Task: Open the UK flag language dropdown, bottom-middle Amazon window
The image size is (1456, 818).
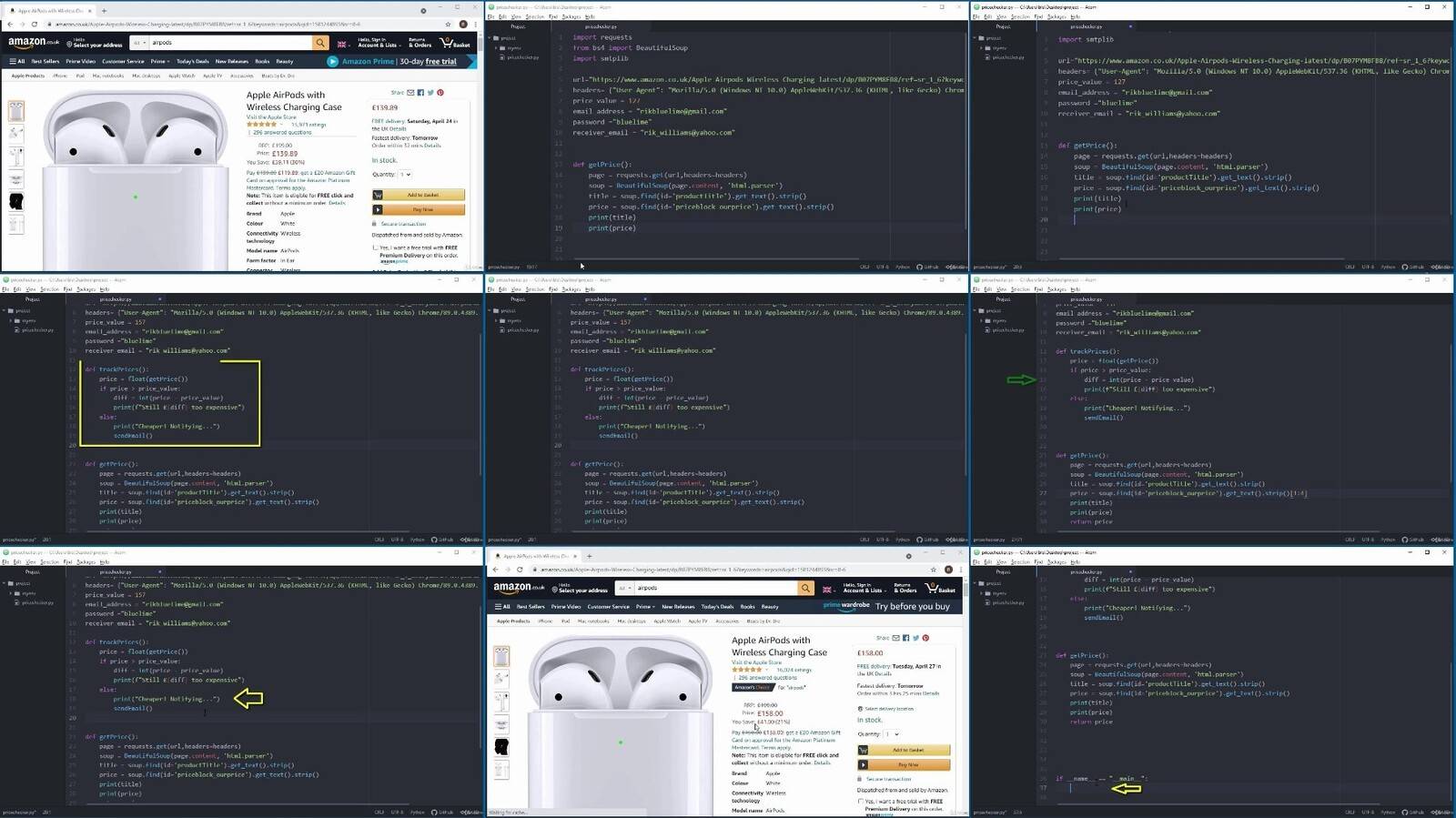Action: (828, 590)
